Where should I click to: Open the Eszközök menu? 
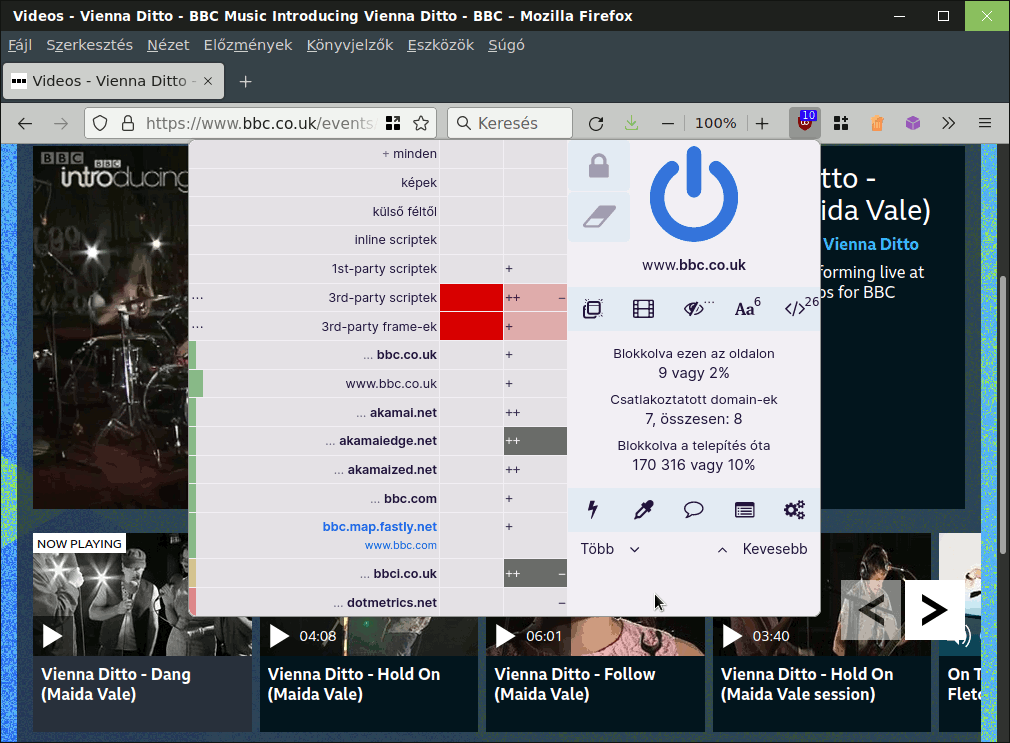[441, 45]
